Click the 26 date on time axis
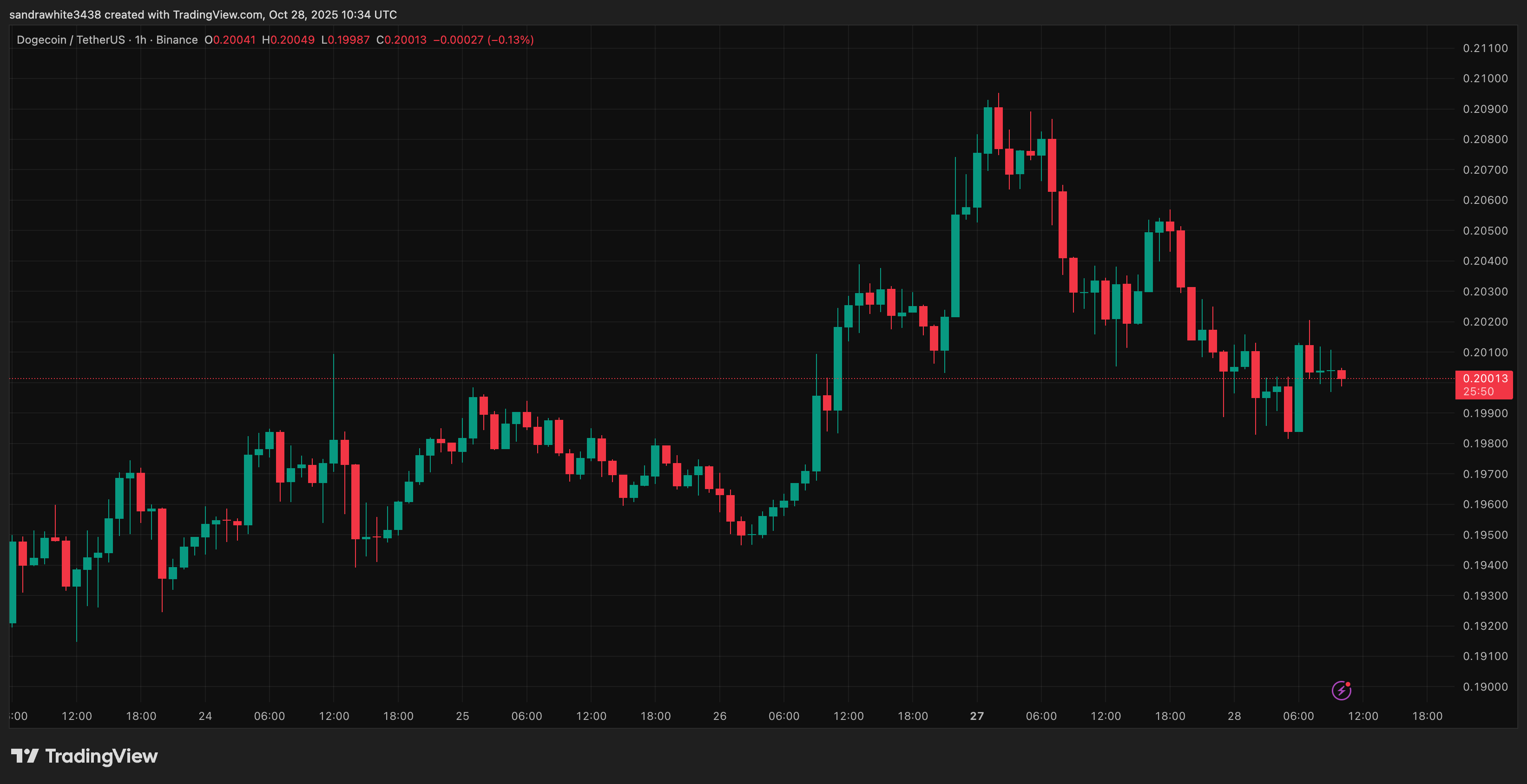This screenshot has height=784, width=1527. coord(720,716)
